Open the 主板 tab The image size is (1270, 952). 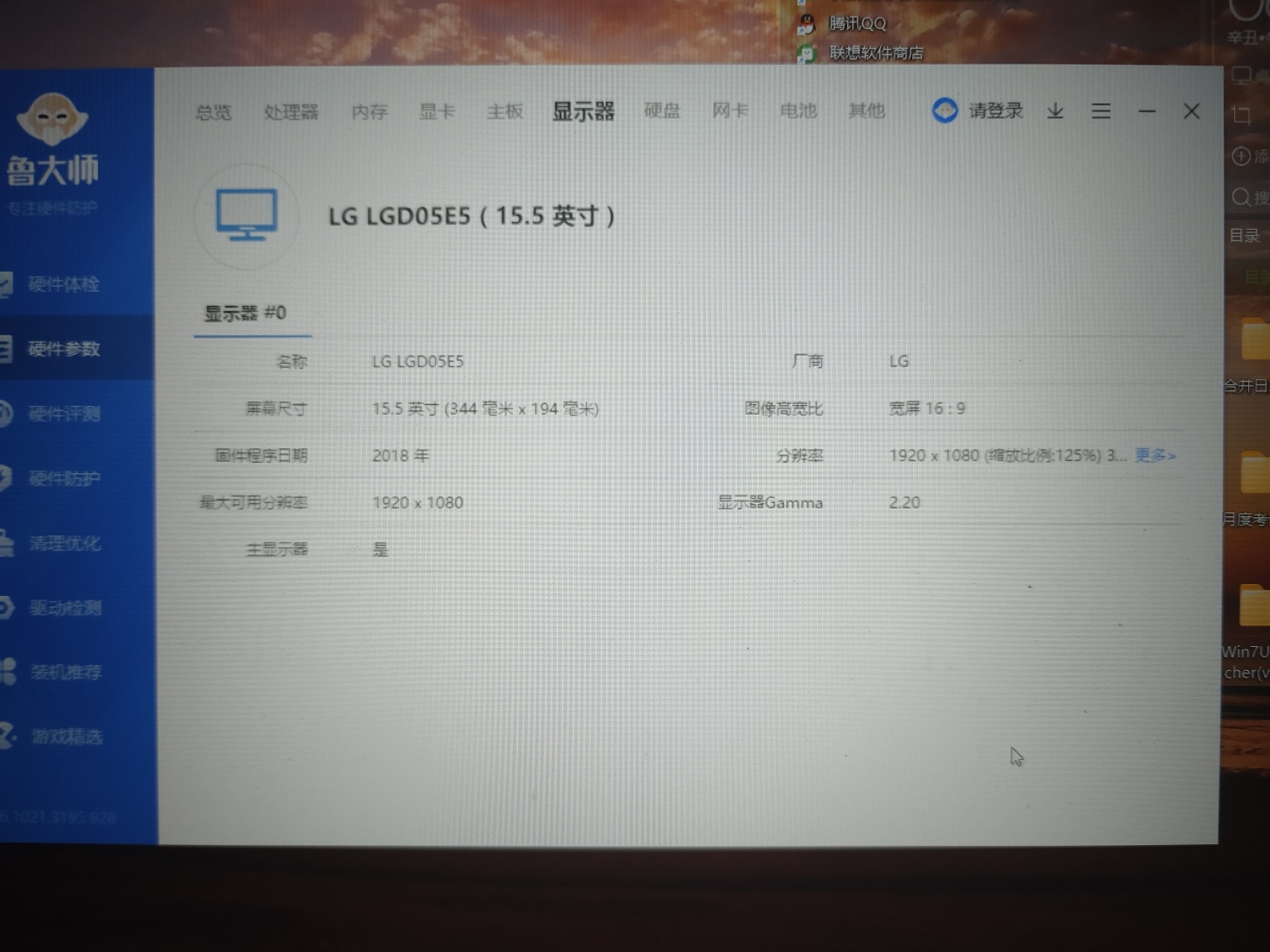505,111
